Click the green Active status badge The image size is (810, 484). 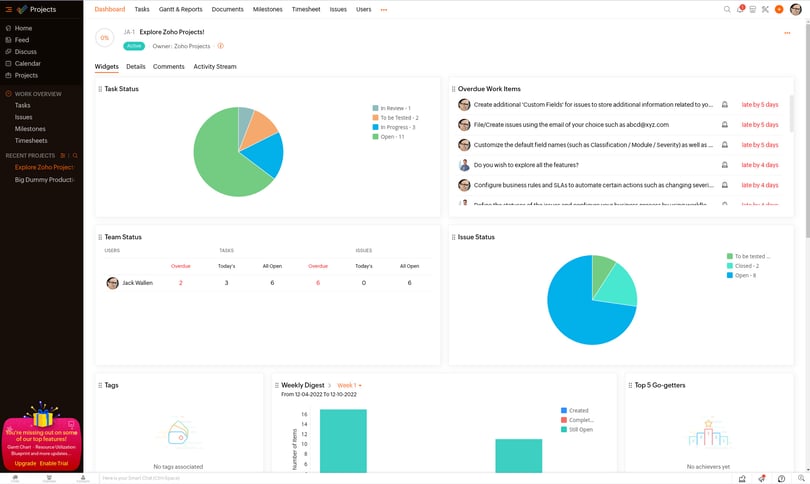(134, 46)
